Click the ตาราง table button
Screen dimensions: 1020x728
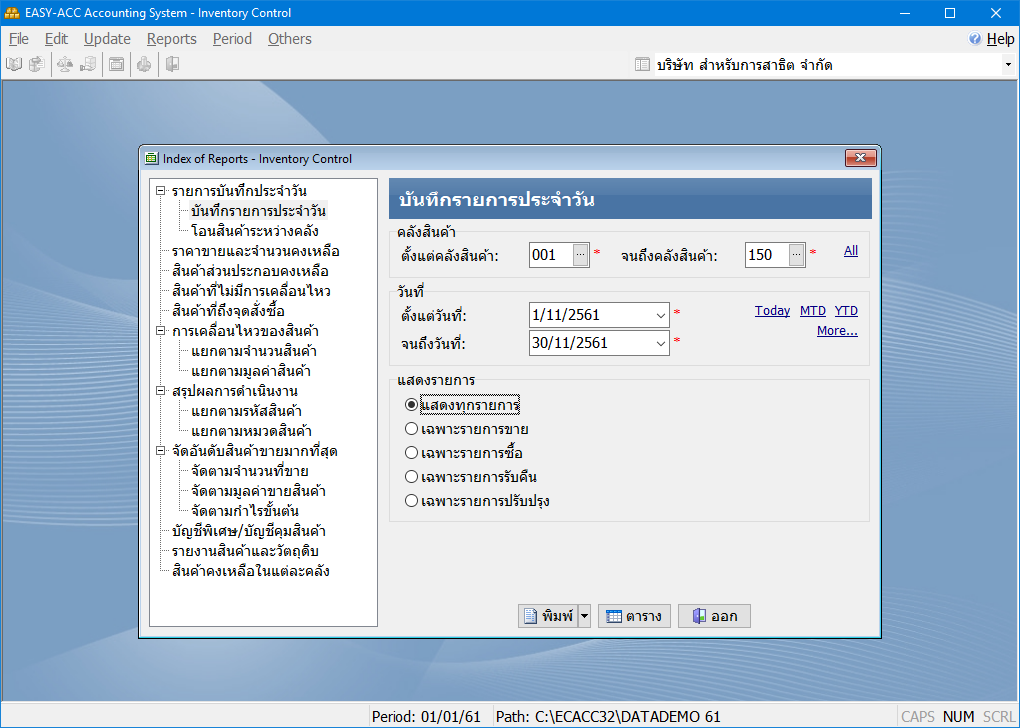pos(634,616)
